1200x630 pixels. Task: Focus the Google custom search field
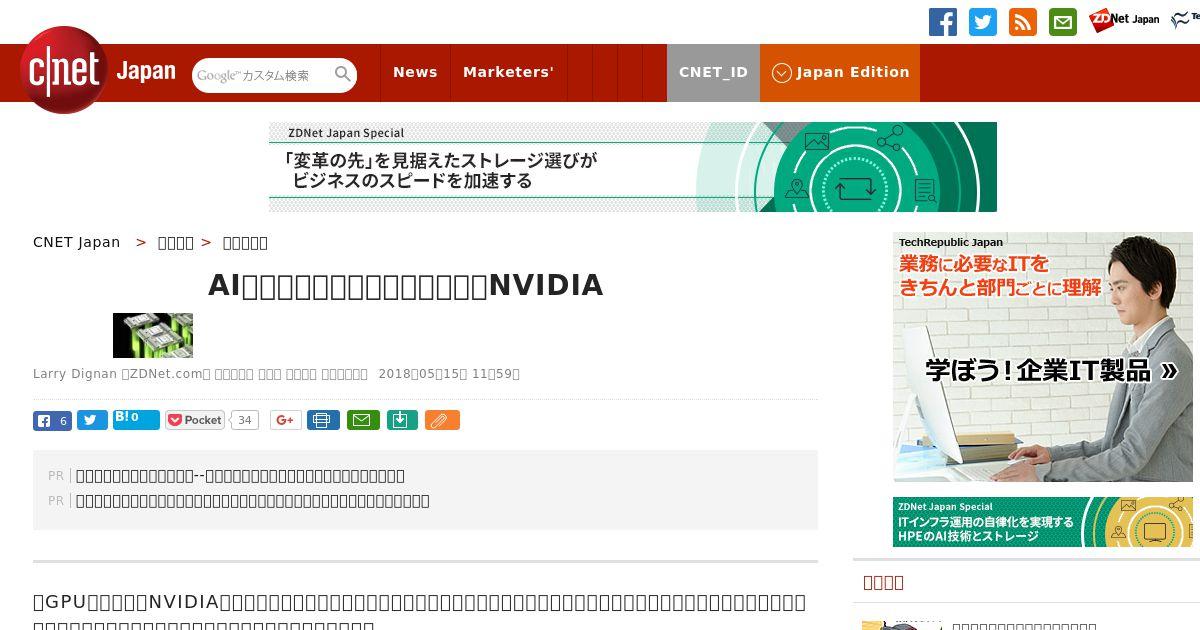click(262, 75)
